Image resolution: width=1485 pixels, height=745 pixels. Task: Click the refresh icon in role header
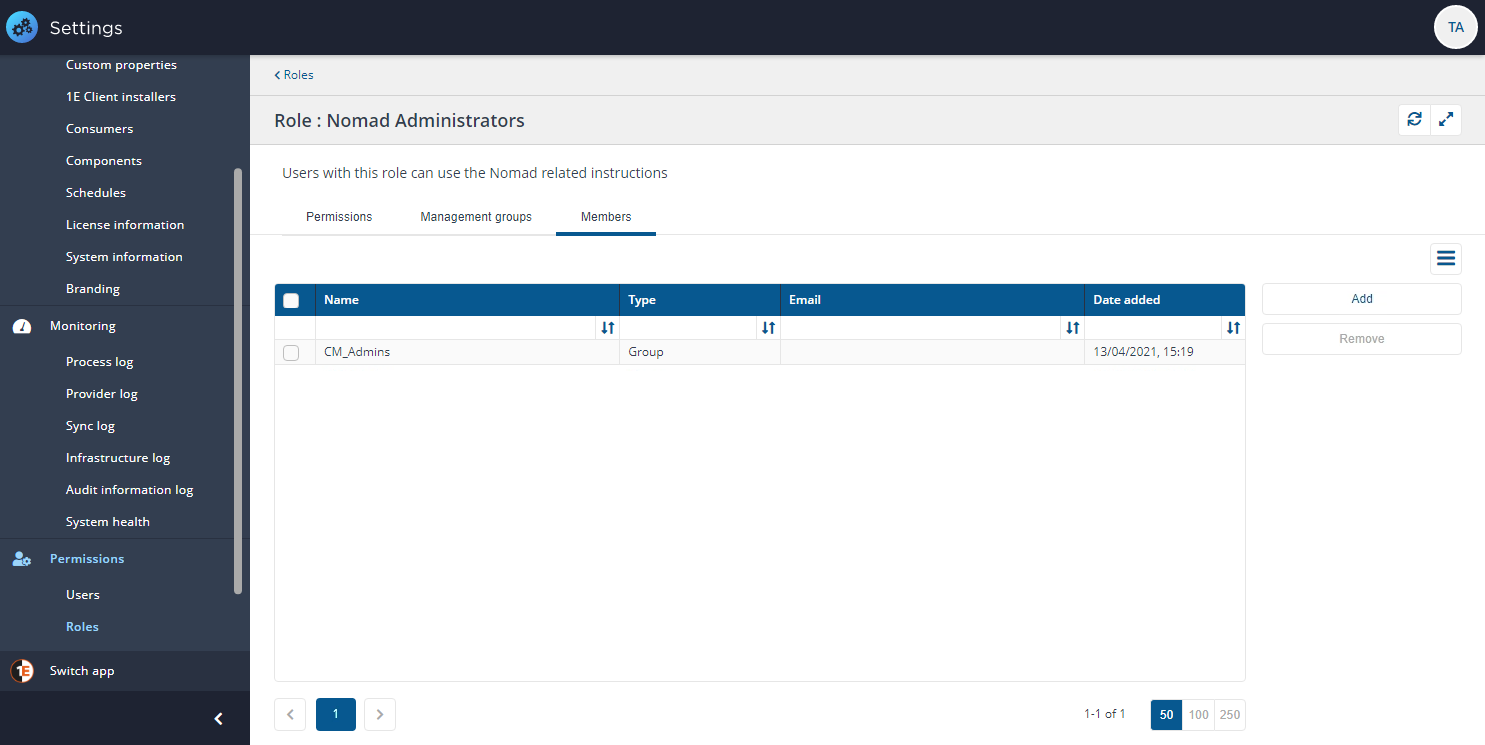tap(1414, 120)
